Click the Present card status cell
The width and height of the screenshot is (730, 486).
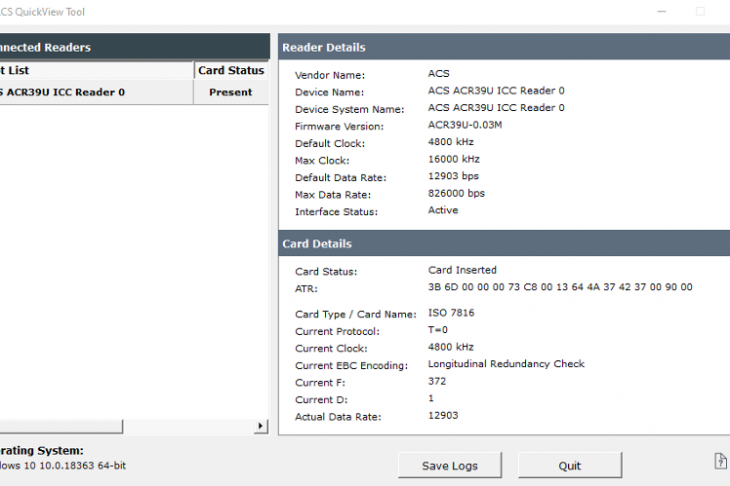[x=231, y=92]
